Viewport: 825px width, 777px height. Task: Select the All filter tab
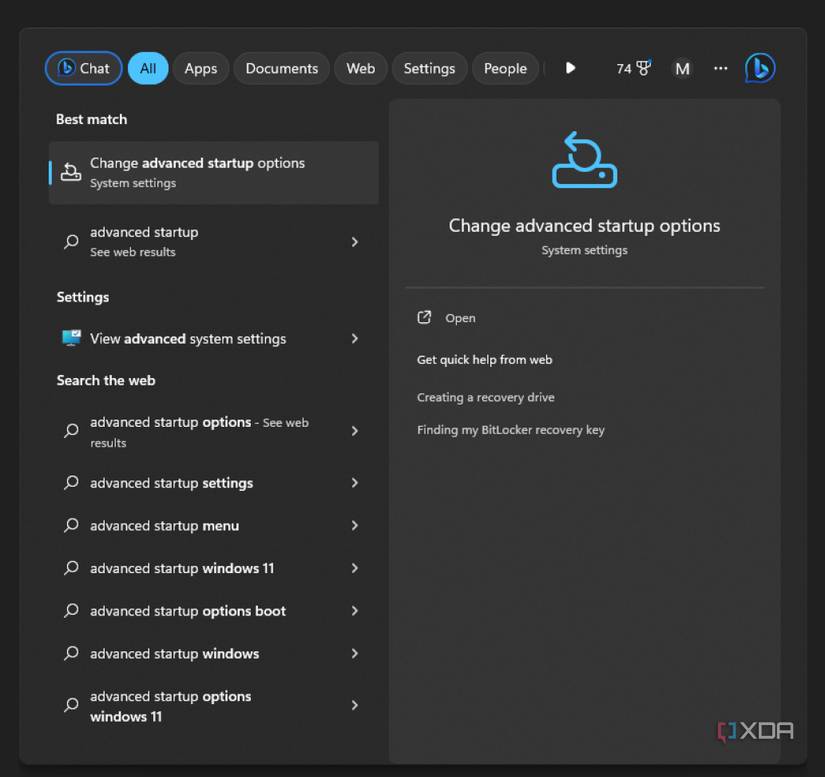(x=148, y=68)
